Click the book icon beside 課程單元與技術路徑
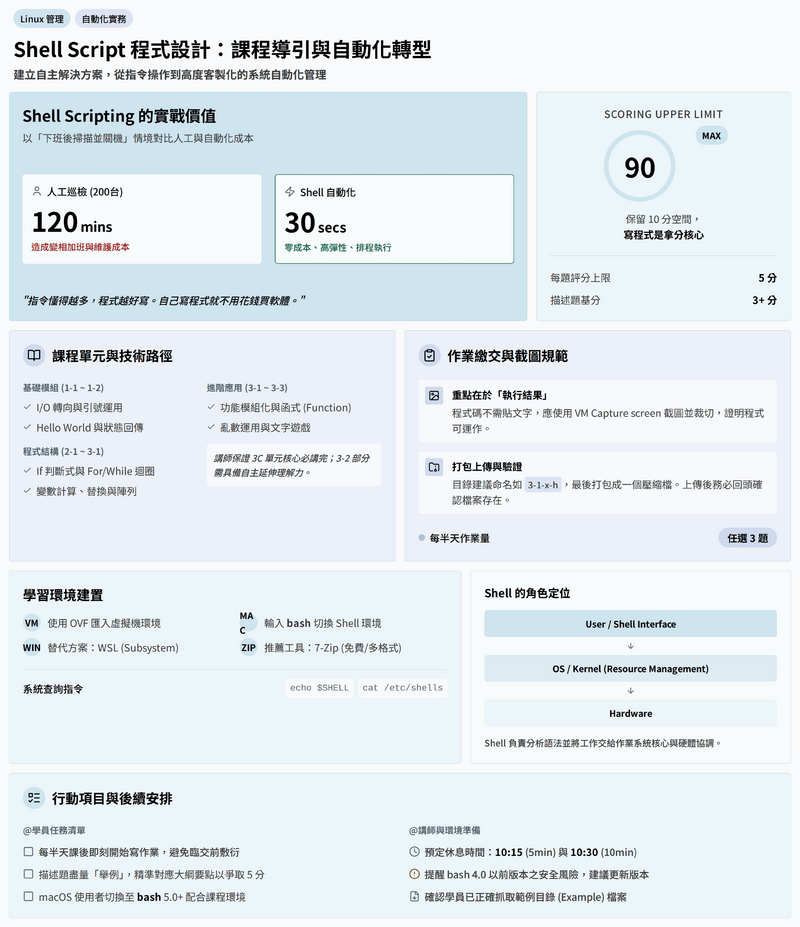 click(34, 355)
